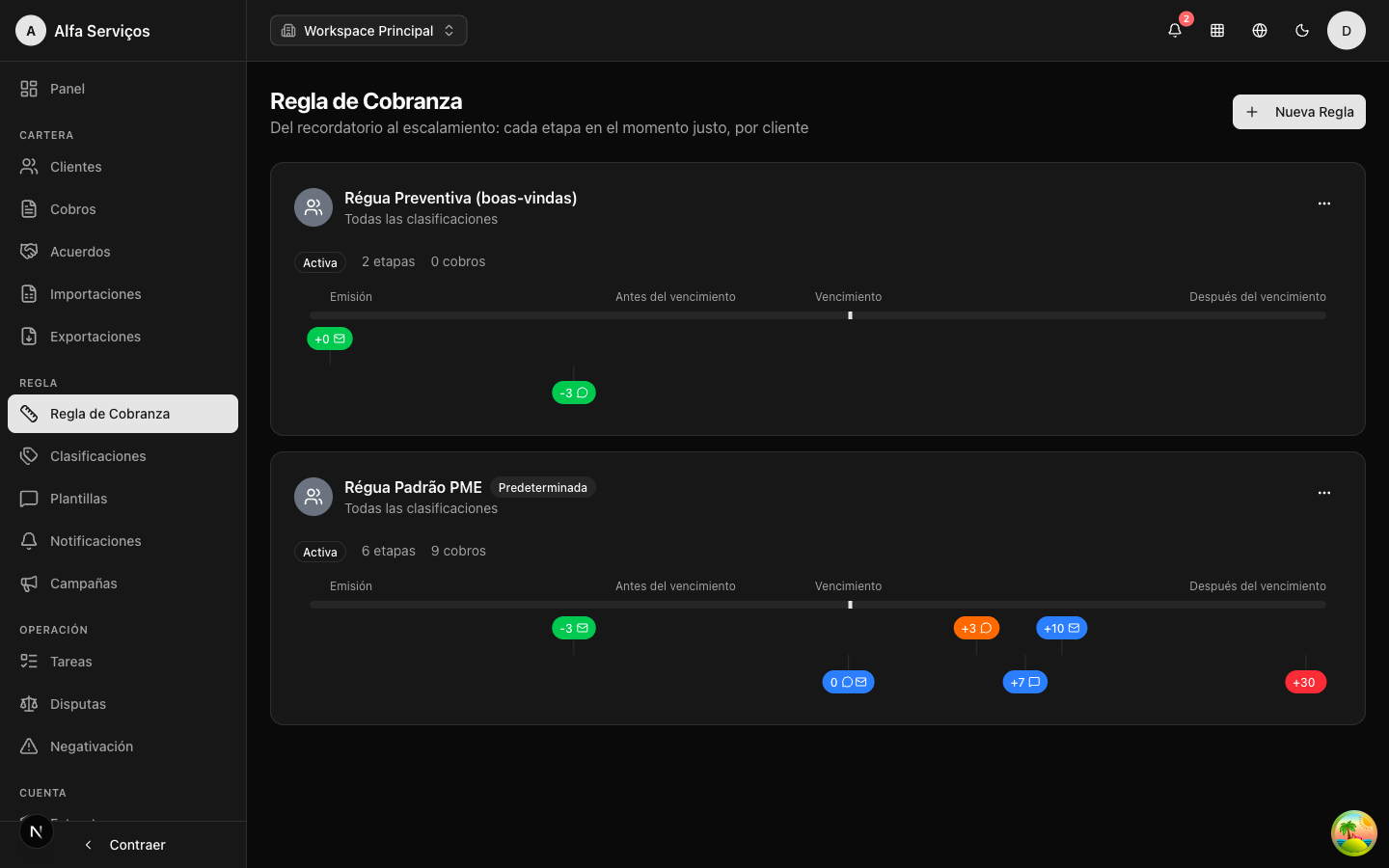Click group avatar icon of Régua Padrão PME
Viewport: 1389px width, 868px height.
point(313,497)
